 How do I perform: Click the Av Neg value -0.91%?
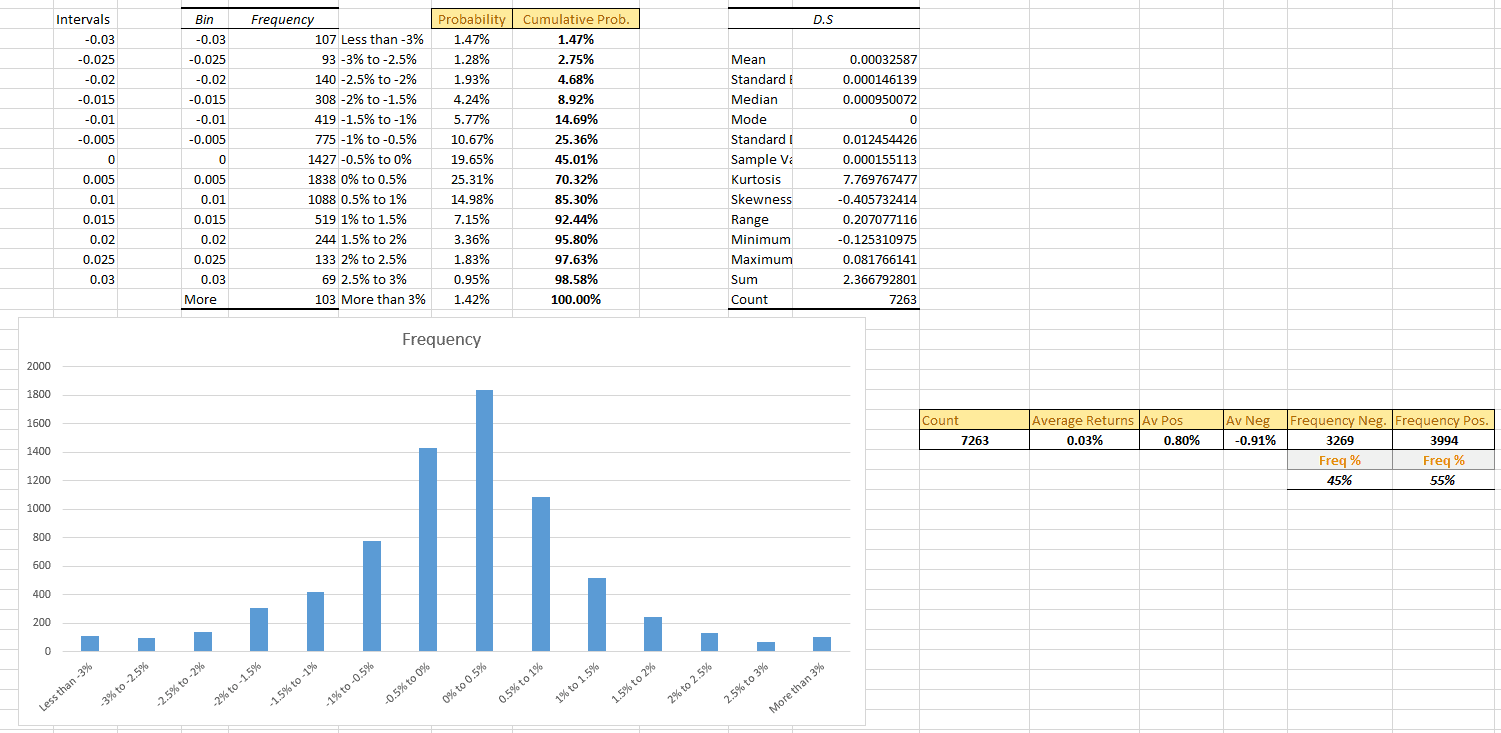click(1255, 441)
